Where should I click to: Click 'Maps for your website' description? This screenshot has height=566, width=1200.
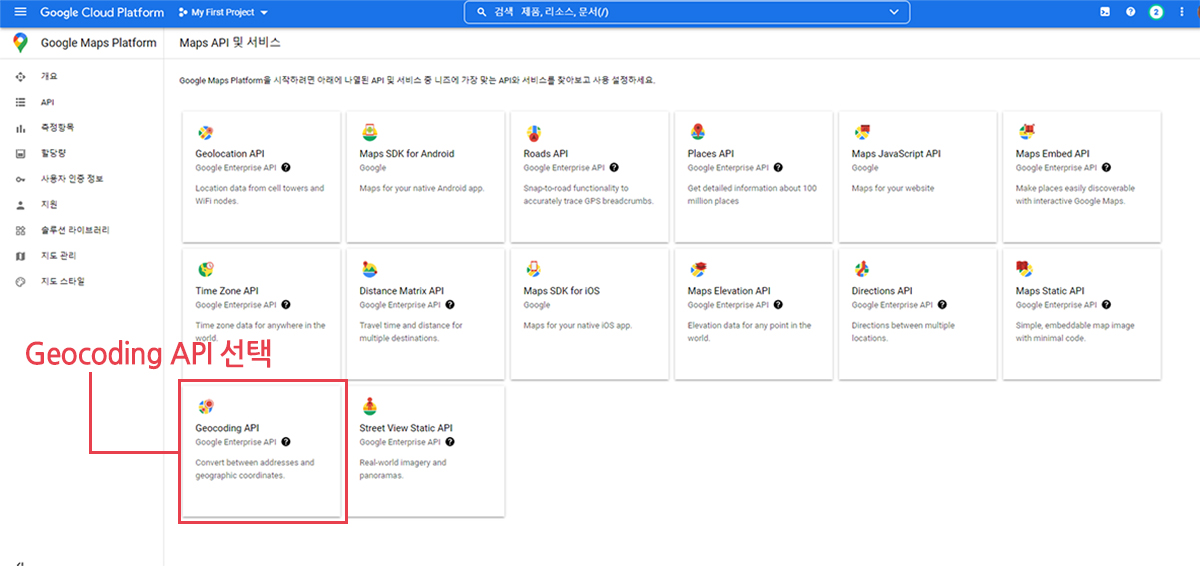click(893, 188)
